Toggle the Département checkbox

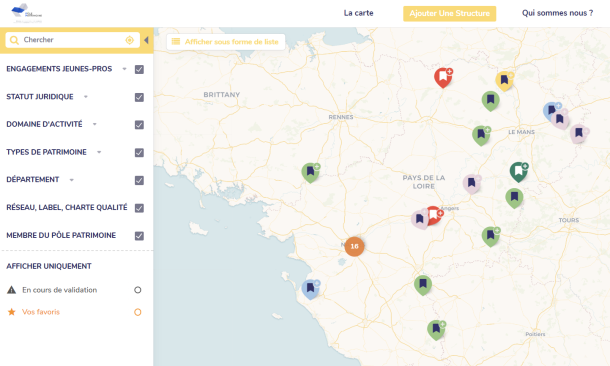click(x=139, y=180)
